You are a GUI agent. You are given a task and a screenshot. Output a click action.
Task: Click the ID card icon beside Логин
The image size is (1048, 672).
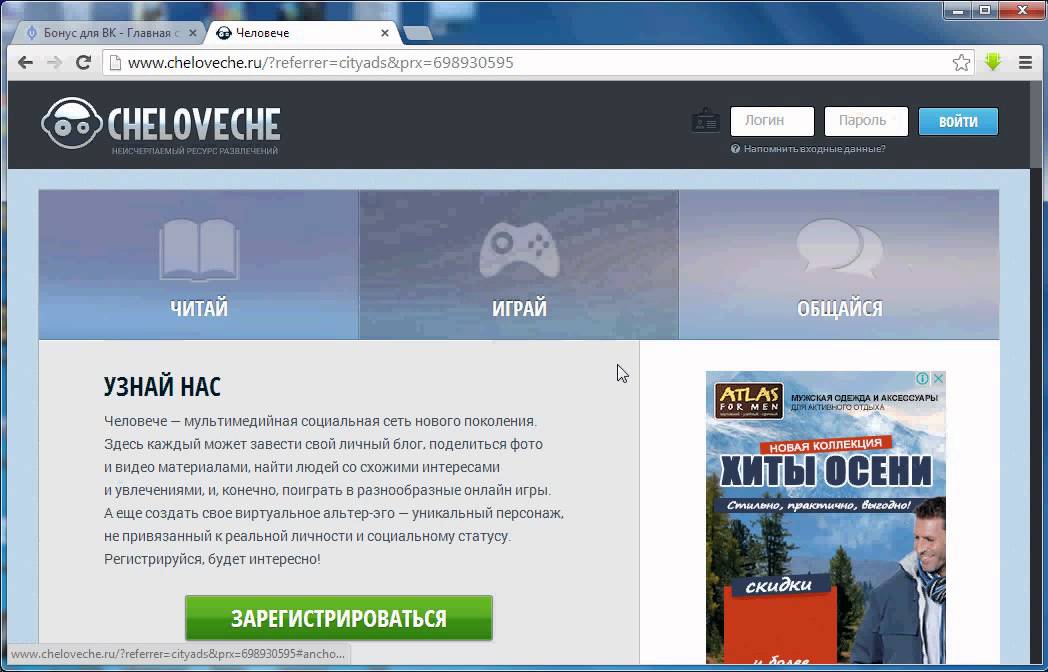705,121
